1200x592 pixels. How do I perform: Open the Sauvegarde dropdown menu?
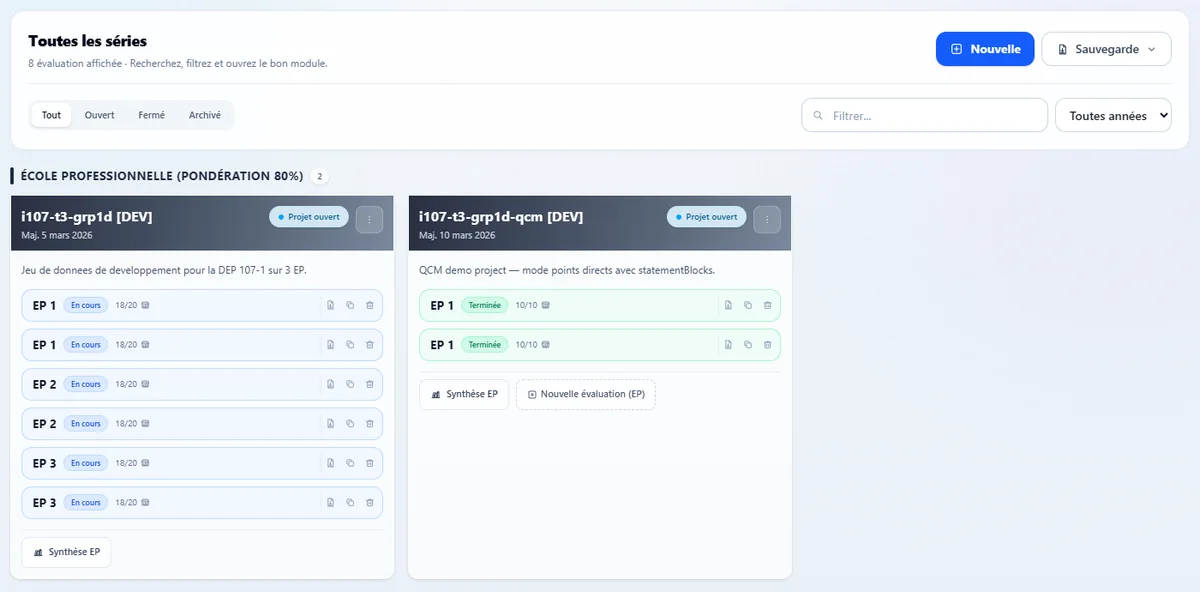point(1106,49)
